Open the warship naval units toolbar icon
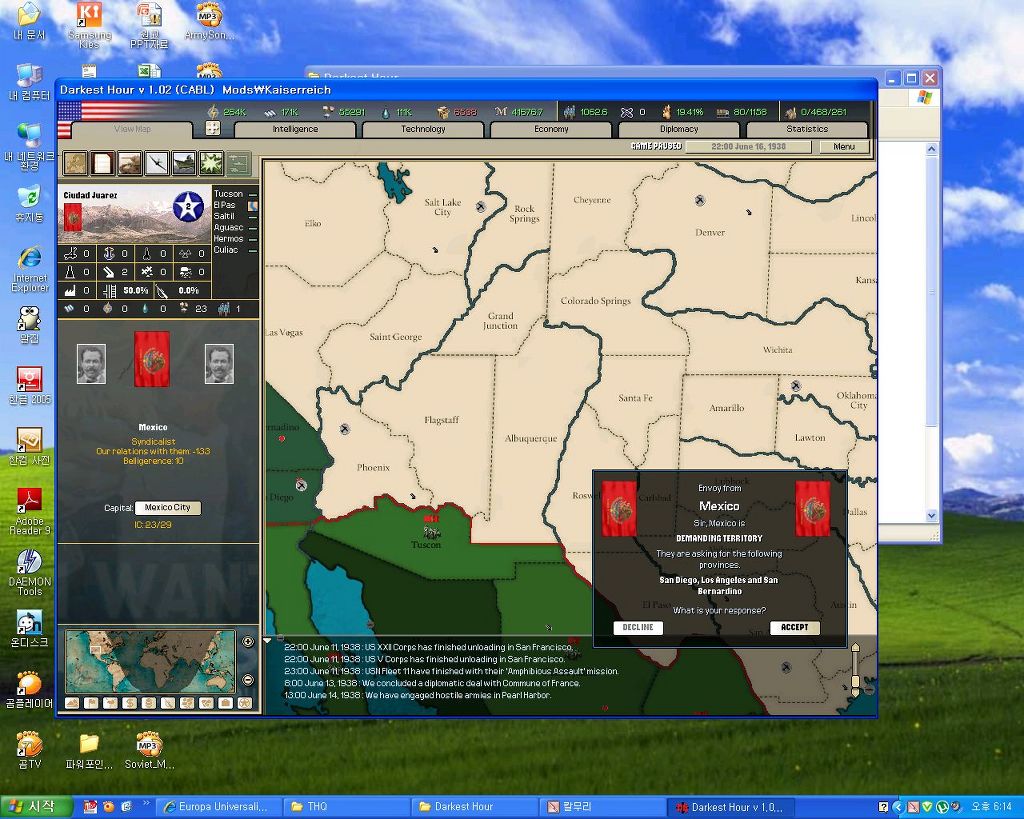This screenshot has height=819, width=1024. click(184, 163)
